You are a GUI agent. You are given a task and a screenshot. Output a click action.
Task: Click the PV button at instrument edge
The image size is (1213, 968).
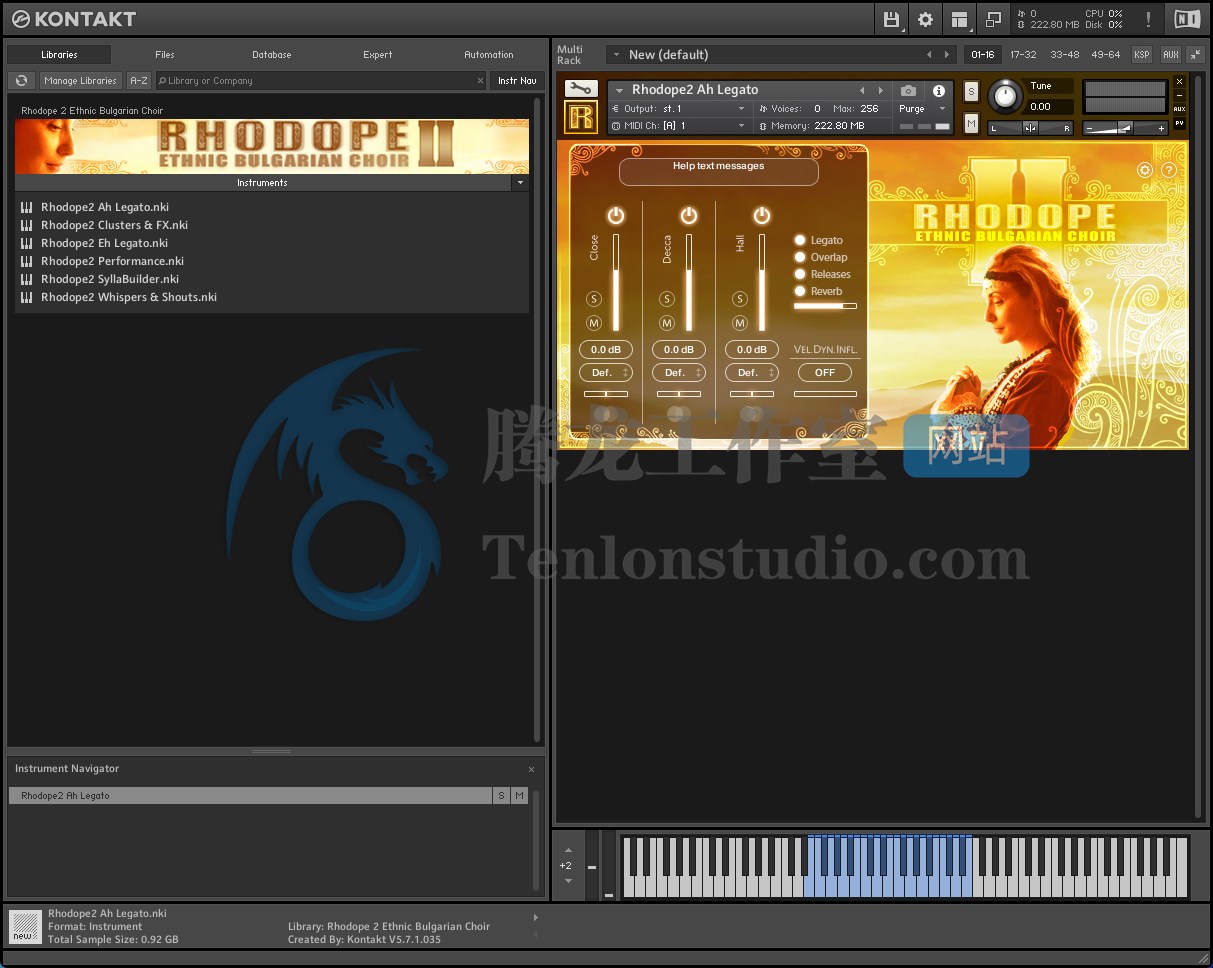1179,123
